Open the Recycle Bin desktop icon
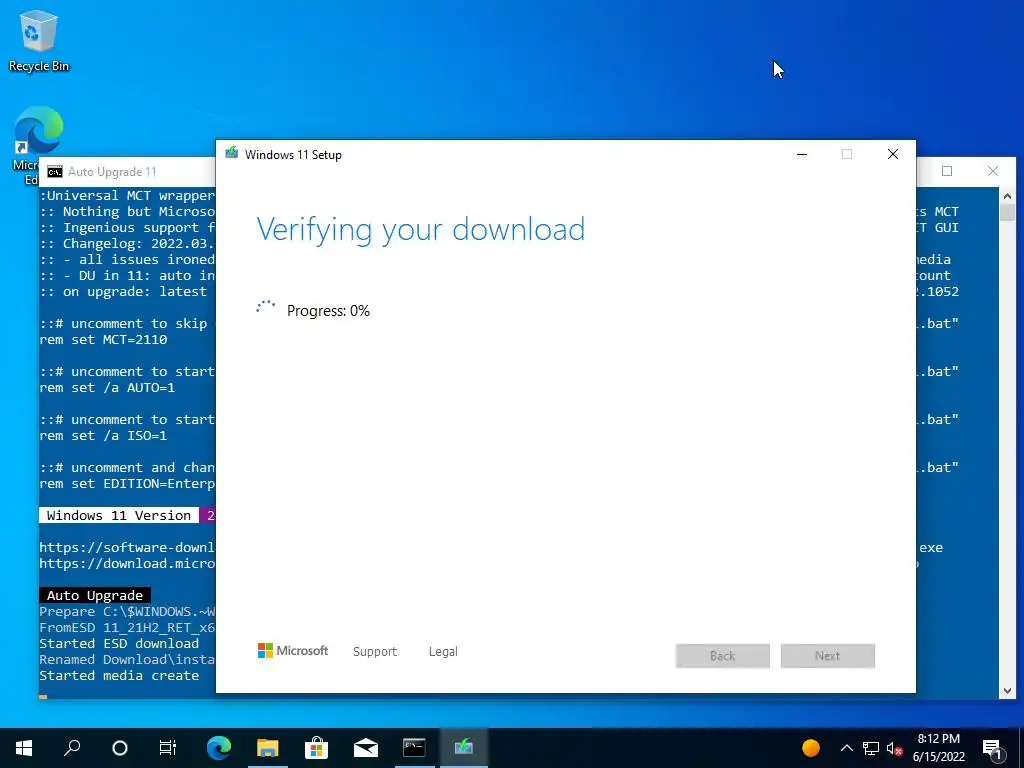1024x768 pixels. 39,40
